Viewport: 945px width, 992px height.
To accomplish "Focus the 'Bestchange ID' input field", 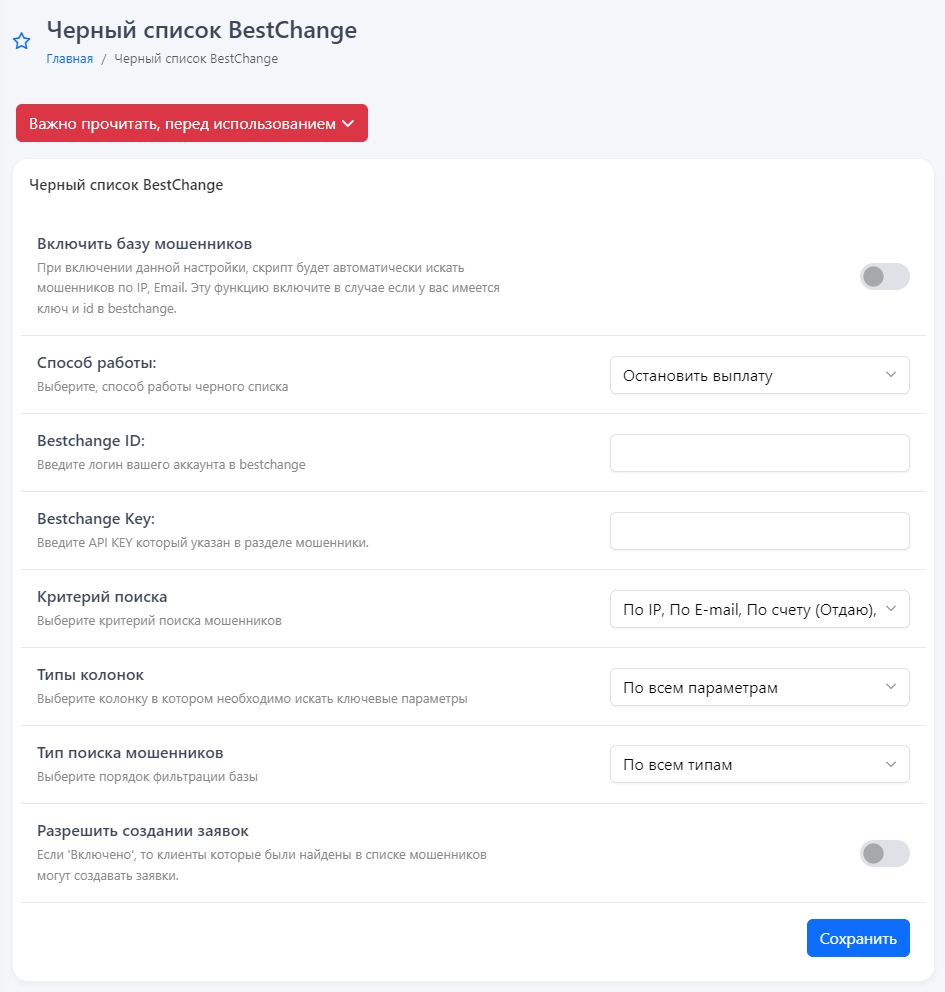I will pos(759,453).
